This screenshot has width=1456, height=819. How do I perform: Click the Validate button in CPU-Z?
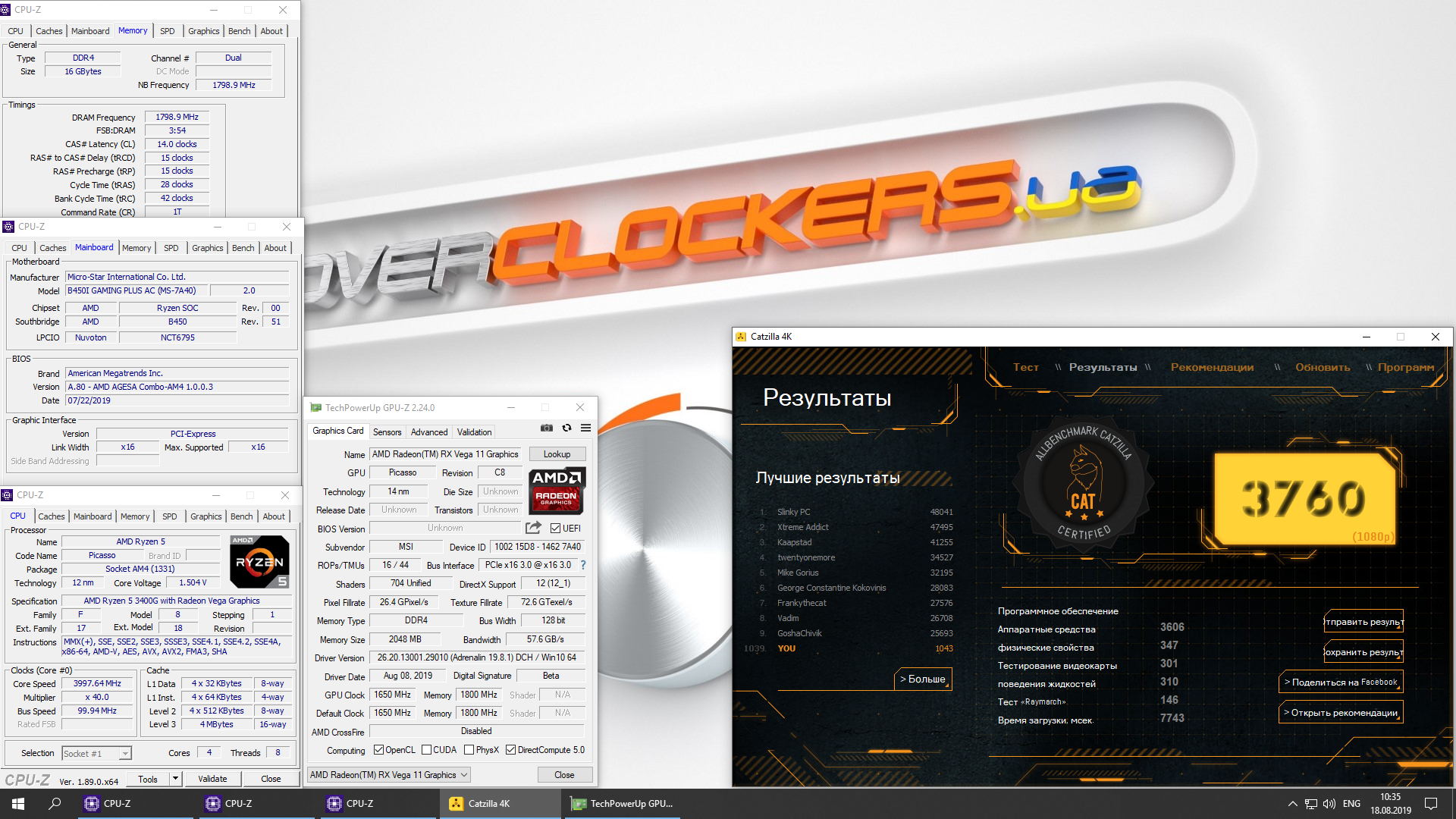coord(212,779)
